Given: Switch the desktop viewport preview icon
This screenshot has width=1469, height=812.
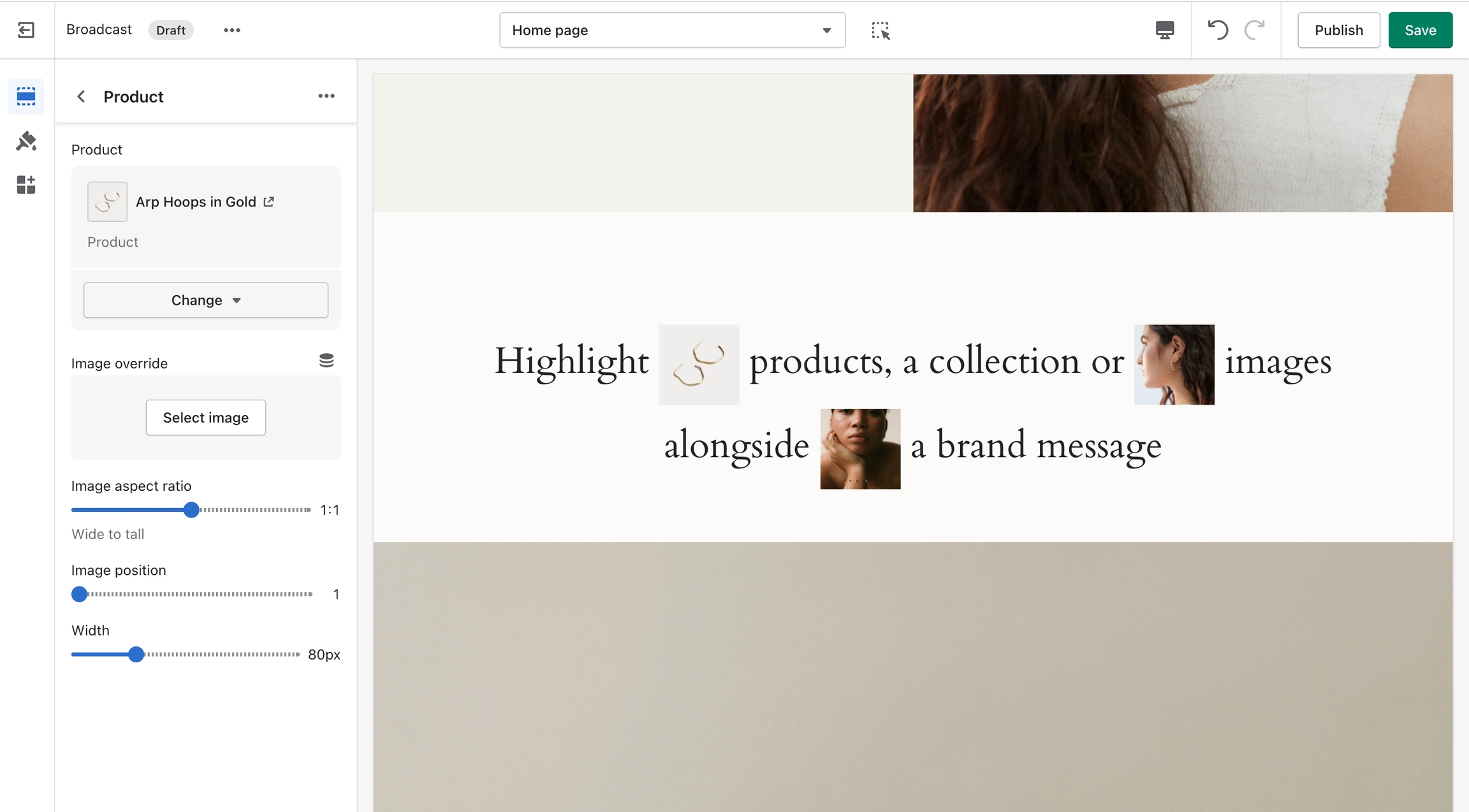Looking at the screenshot, I should [1164, 30].
